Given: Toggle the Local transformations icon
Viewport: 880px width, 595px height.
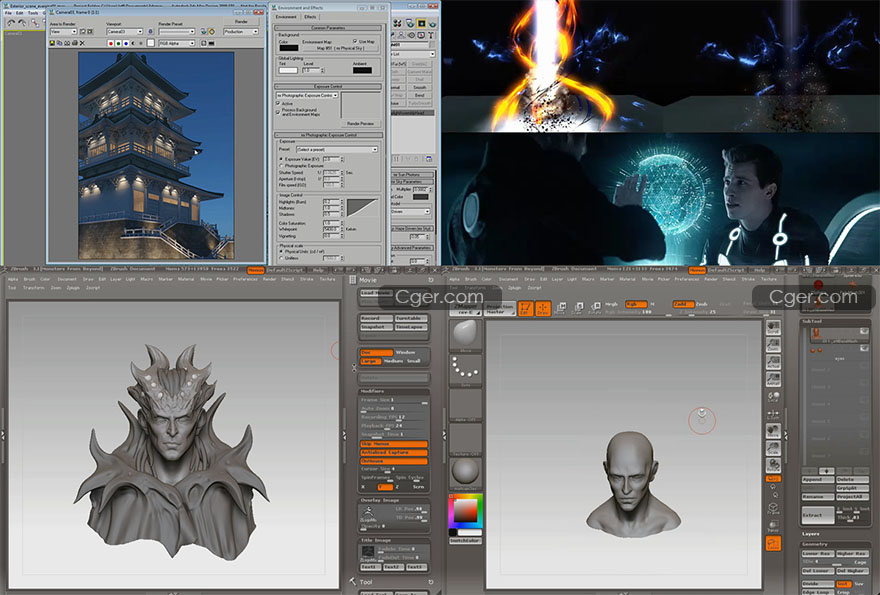Looking at the screenshot, I should 773,397.
